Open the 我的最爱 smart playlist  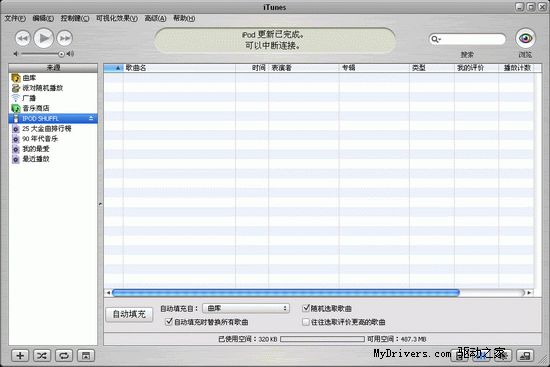tap(53, 149)
